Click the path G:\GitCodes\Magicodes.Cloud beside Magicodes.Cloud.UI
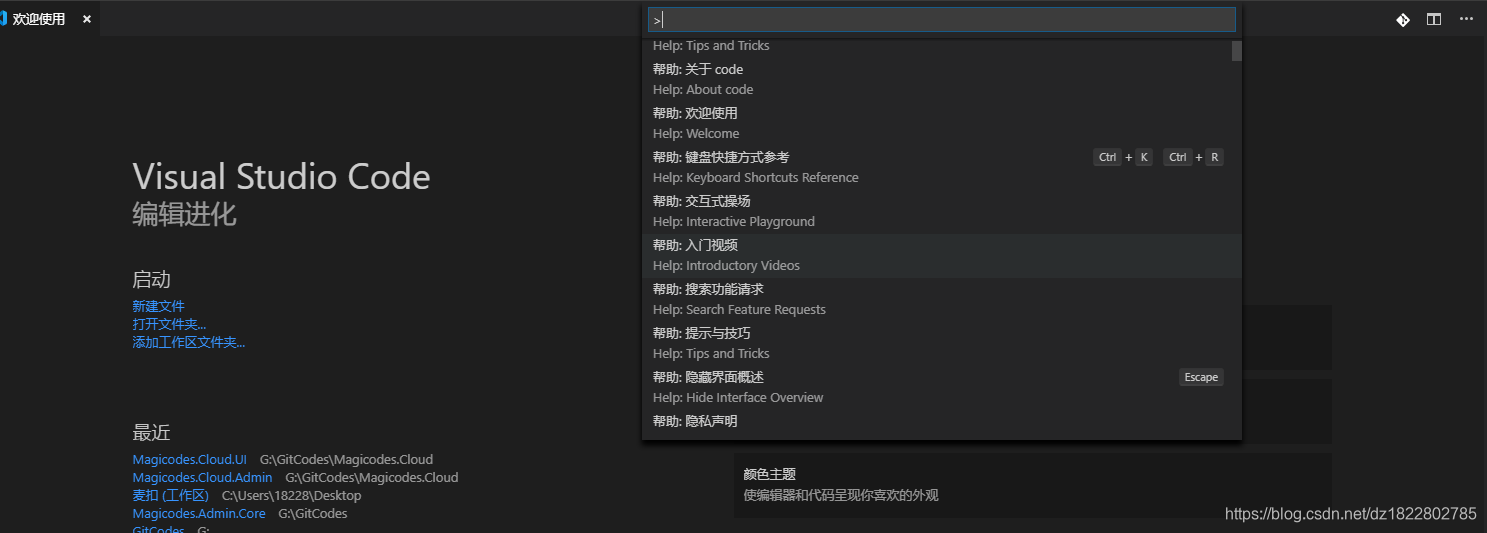Screen dimensions: 1487x533 coord(346,460)
